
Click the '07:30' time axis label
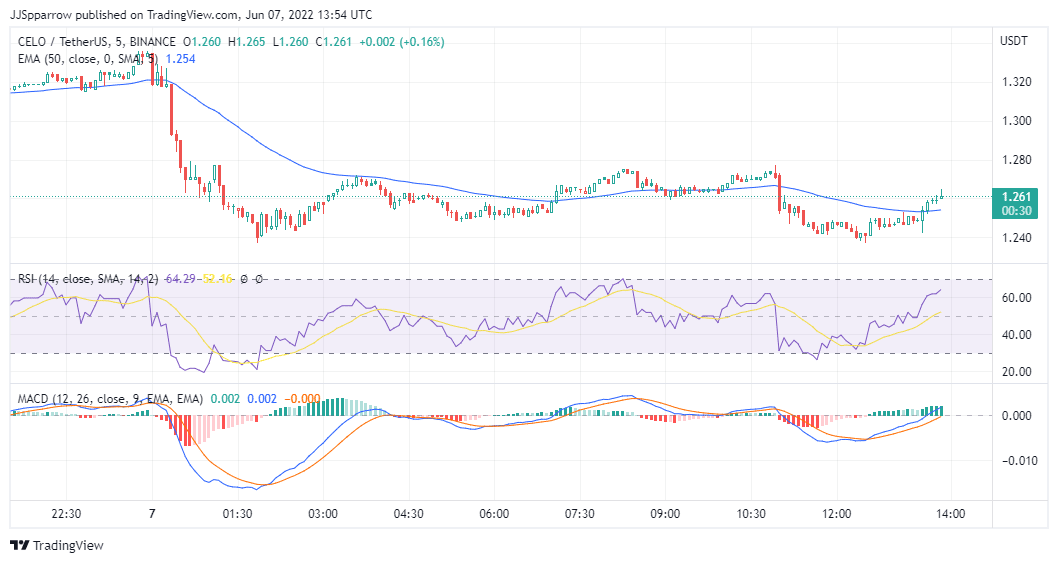pos(580,514)
